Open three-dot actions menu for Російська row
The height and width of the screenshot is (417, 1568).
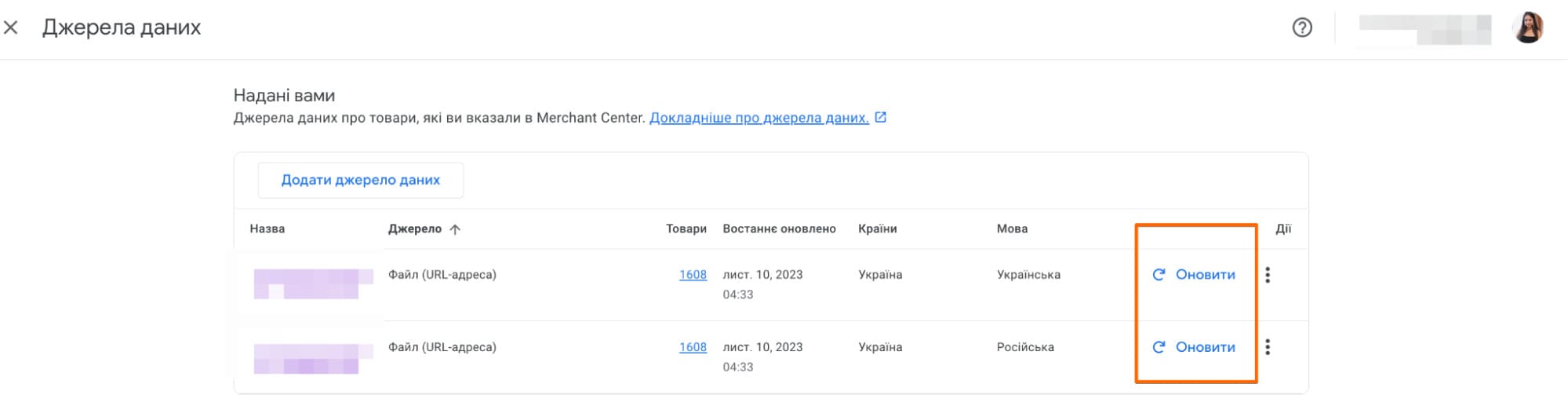click(x=1268, y=347)
